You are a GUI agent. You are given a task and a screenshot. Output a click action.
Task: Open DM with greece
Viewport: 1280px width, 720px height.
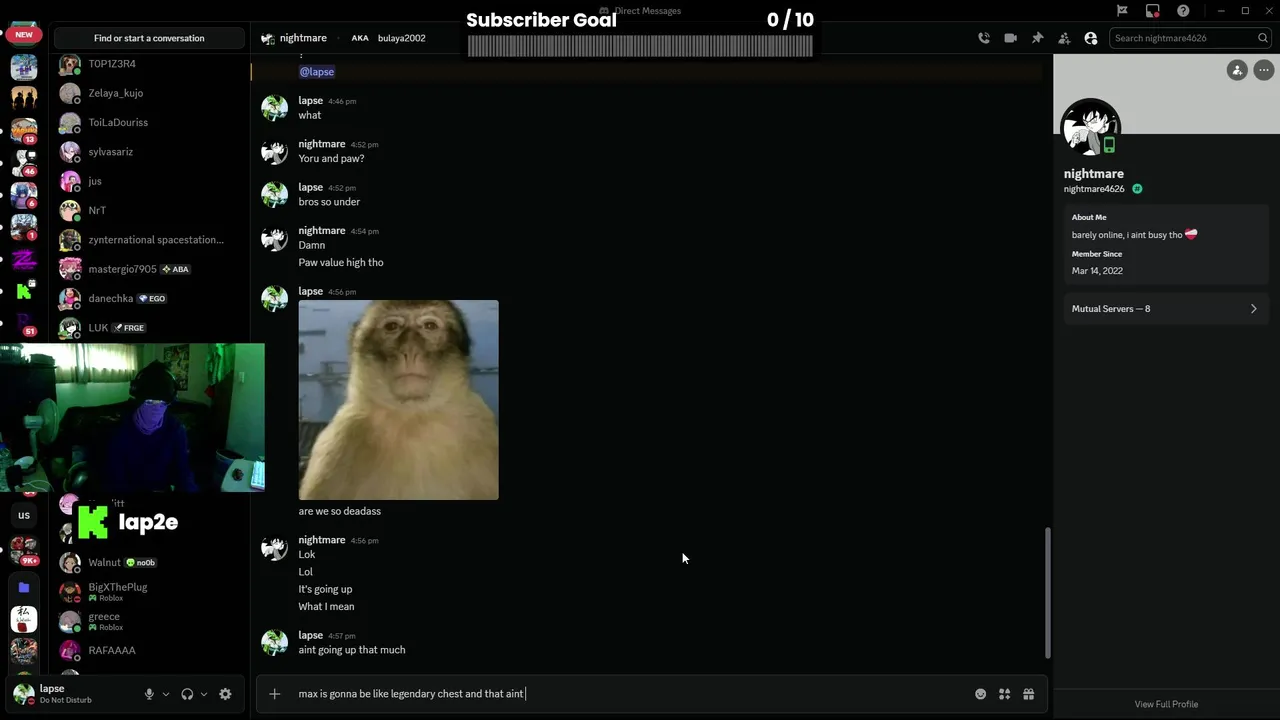(149, 621)
